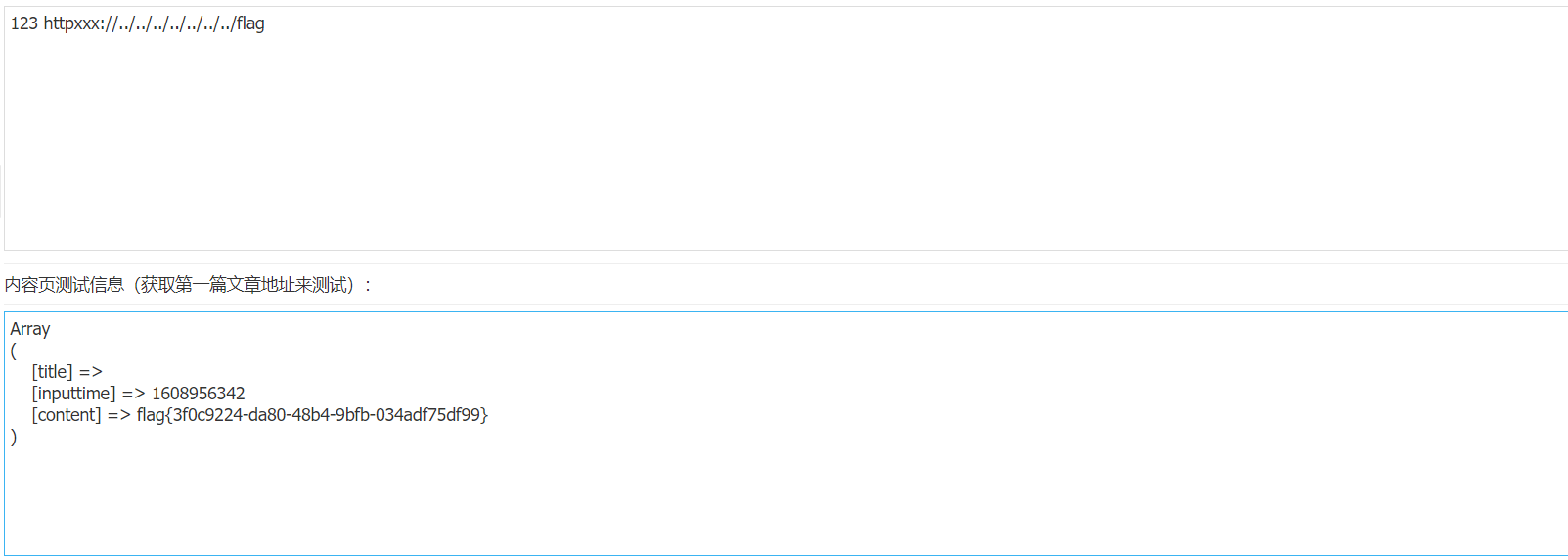1568x560 pixels.
Task: Click the "123" text in the top box
Action: coord(24,23)
